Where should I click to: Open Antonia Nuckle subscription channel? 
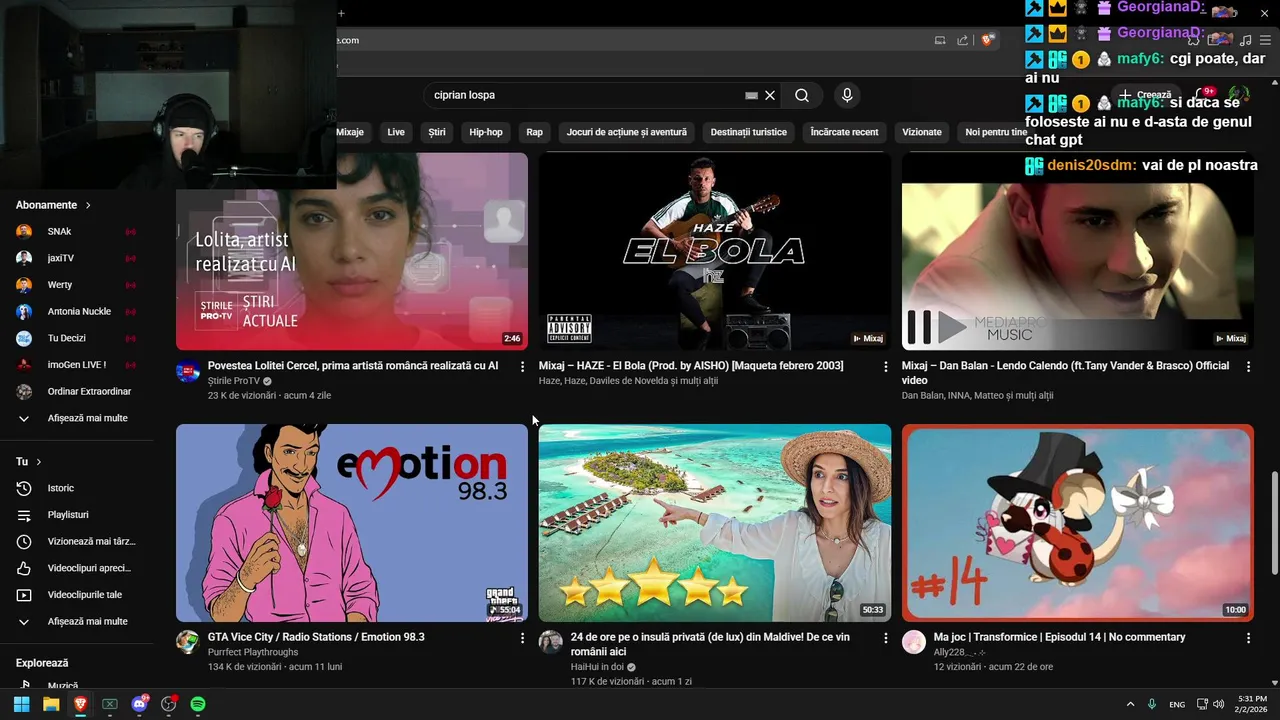pos(80,311)
